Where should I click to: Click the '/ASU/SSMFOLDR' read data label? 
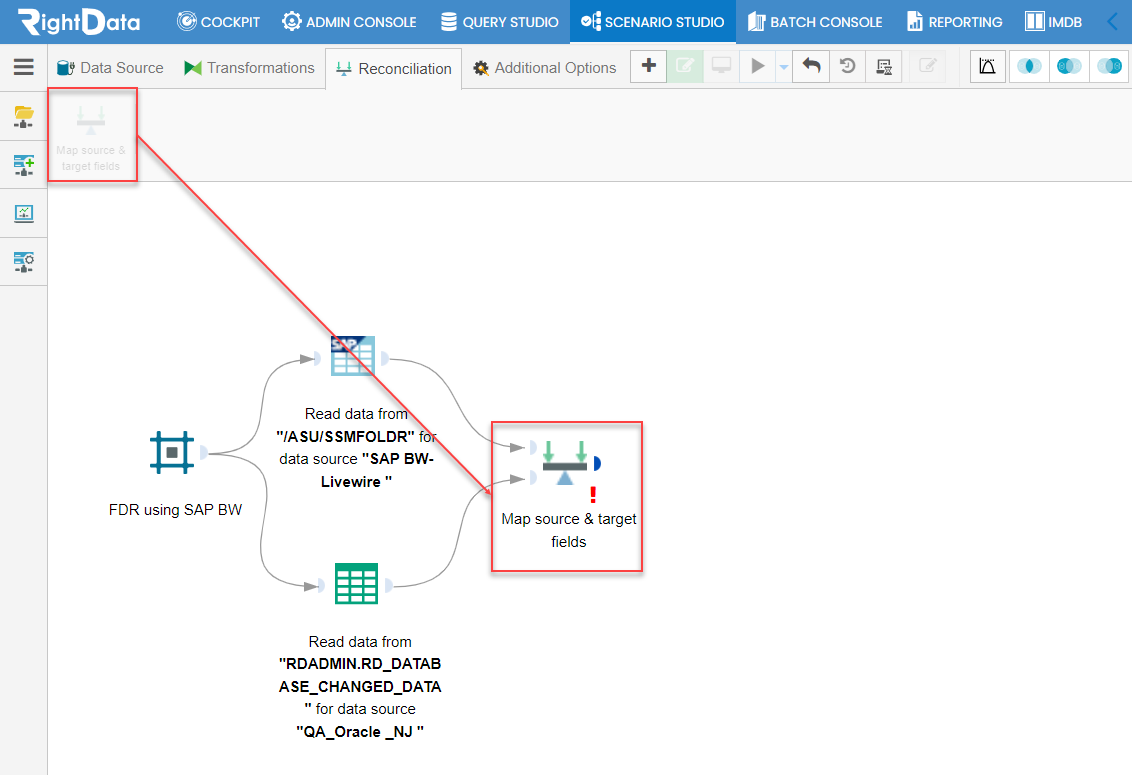coord(357,448)
